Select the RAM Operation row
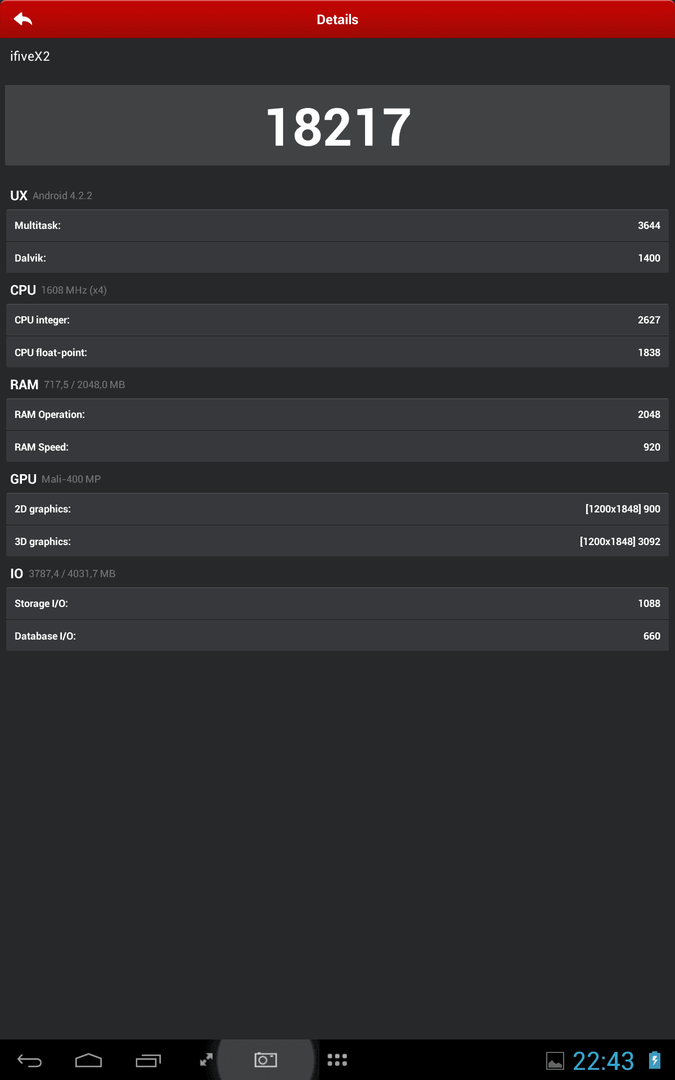 click(338, 414)
